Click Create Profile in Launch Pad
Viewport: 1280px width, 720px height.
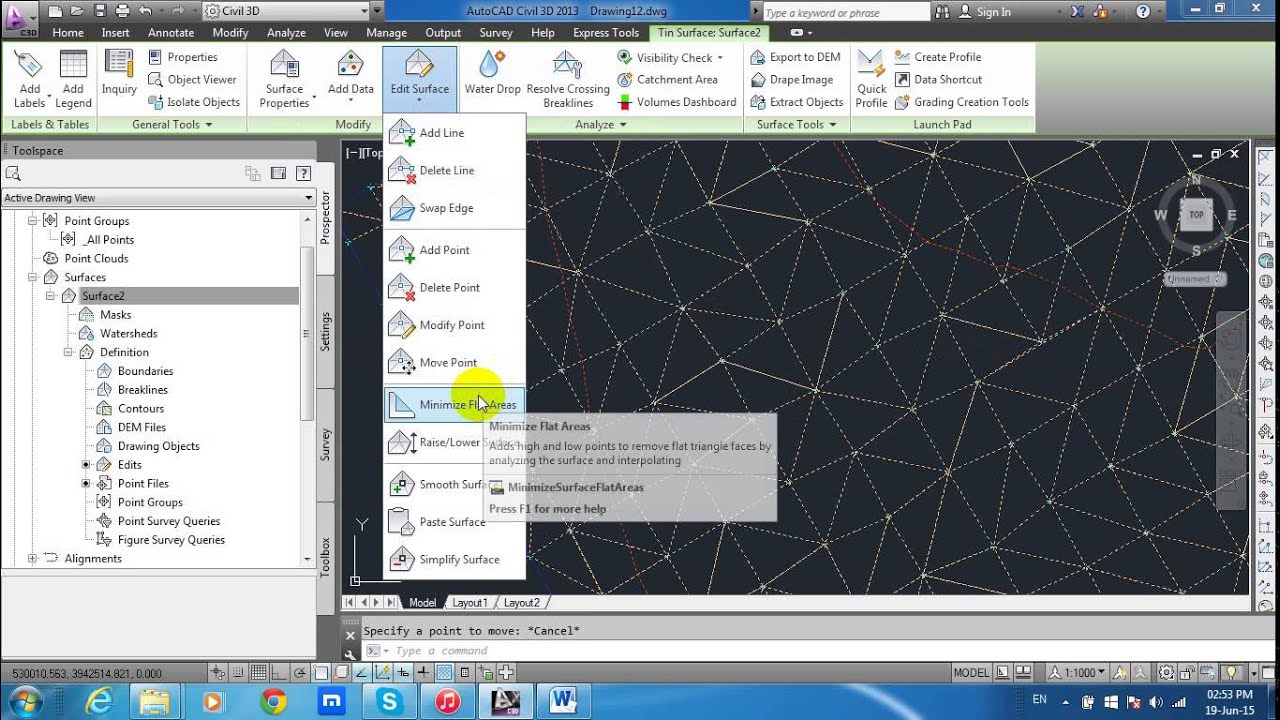[937, 57]
